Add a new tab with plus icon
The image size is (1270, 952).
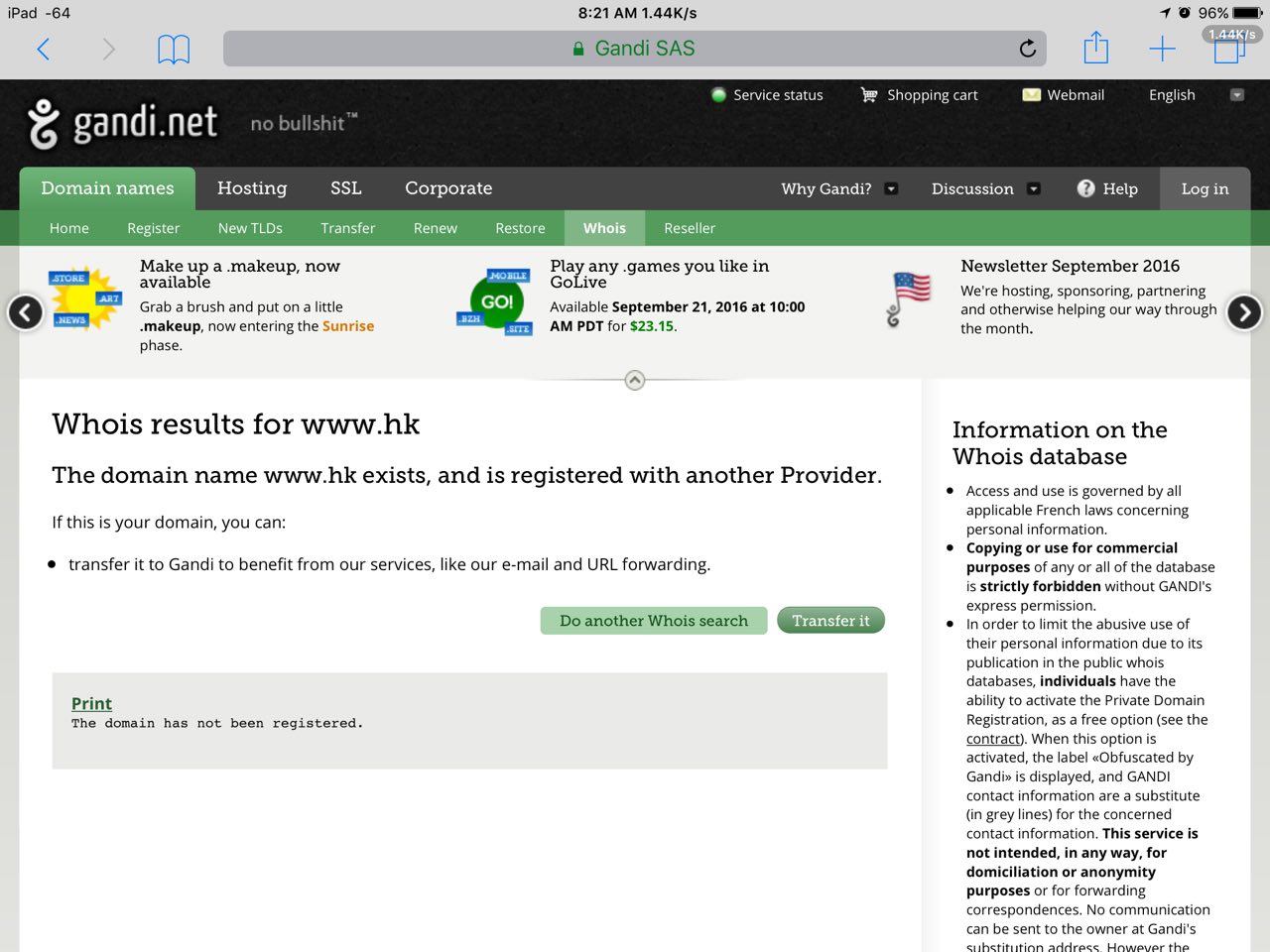(x=1162, y=49)
